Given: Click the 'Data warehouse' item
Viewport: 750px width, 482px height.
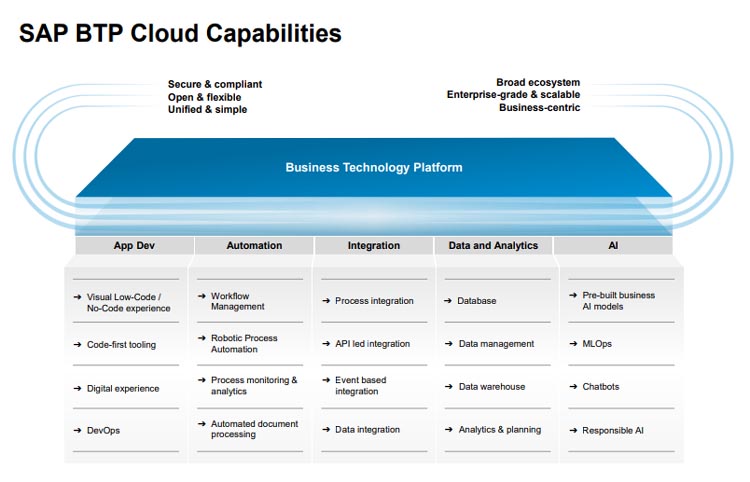Looking at the screenshot, I should point(492,386).
